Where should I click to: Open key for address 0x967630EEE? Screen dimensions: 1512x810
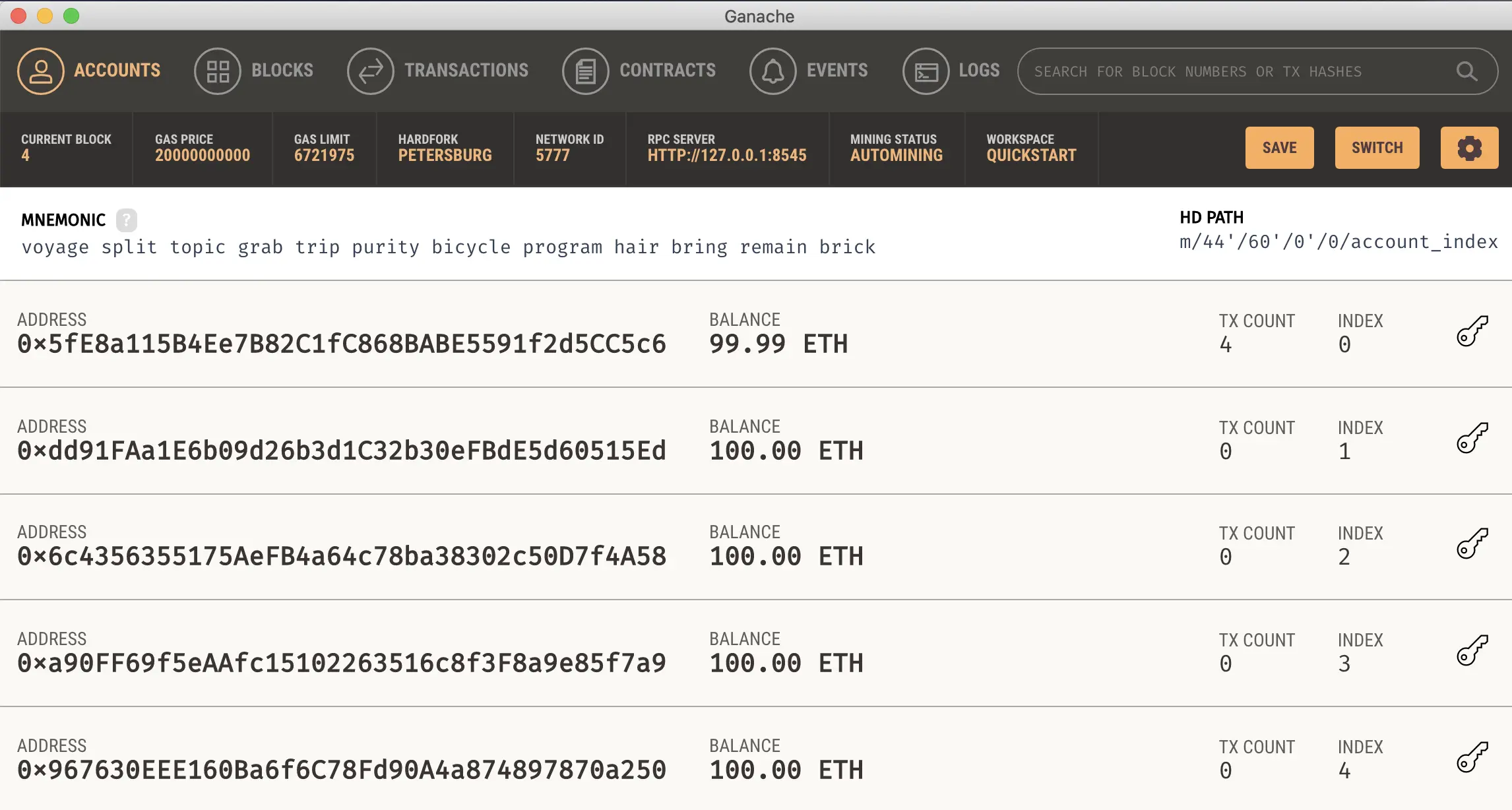tap(1472, 757)
